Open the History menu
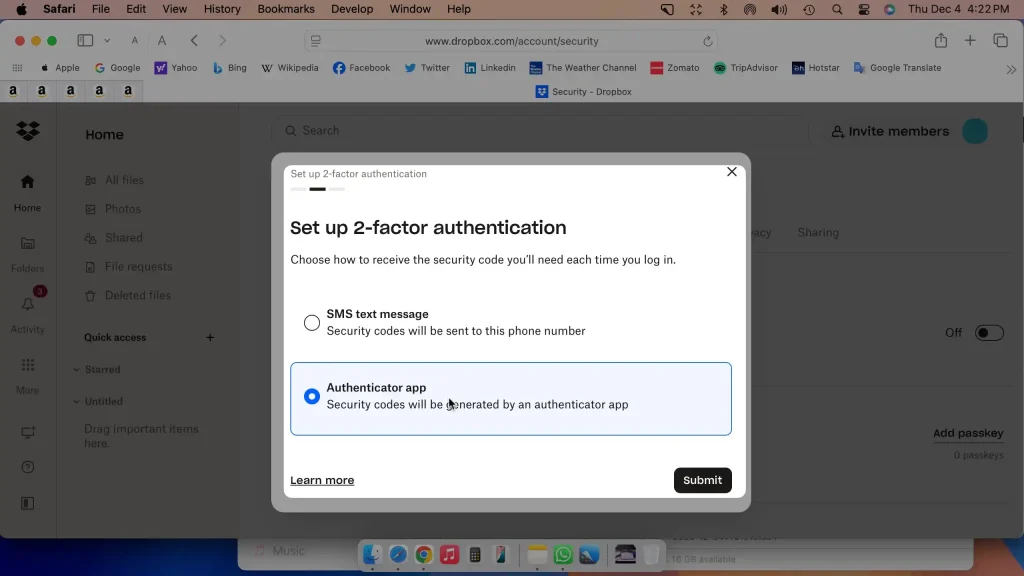Viewport: 1024px width, 576px height. (222, 9)
